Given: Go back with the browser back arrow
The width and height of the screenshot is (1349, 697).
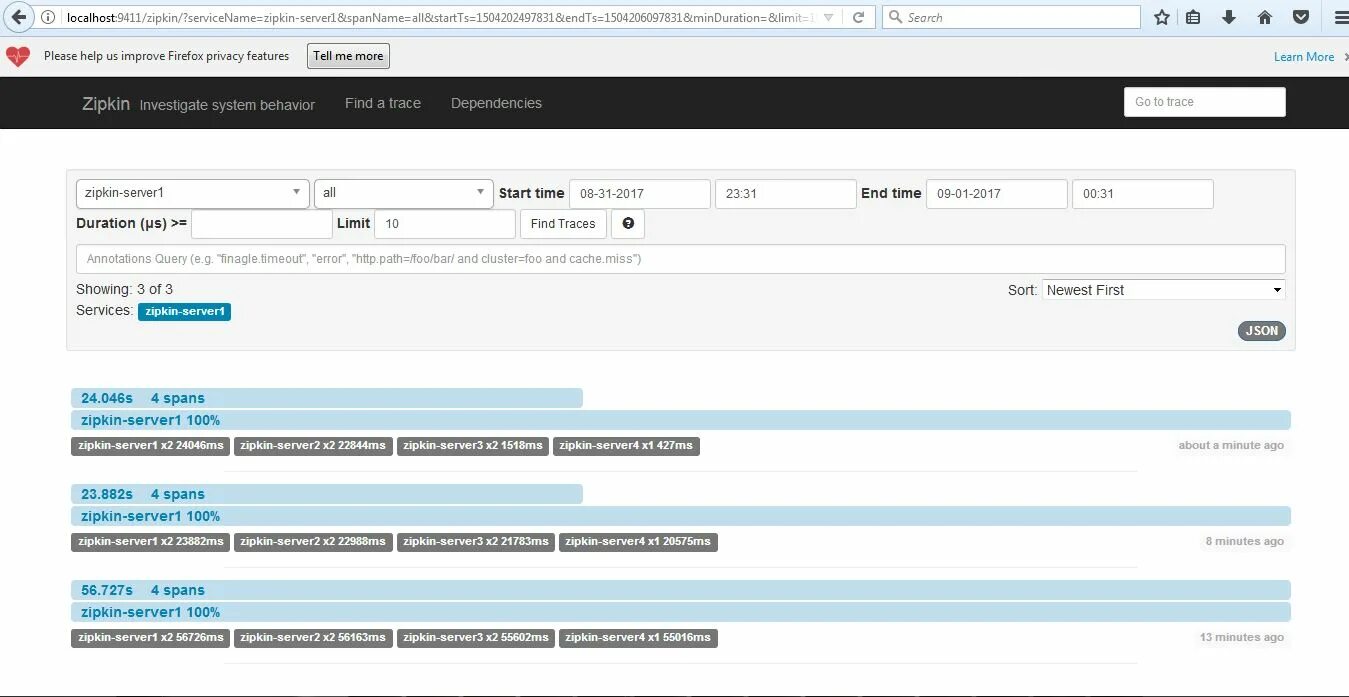Looking at the screenshot, I should click(x=17, y=17).
